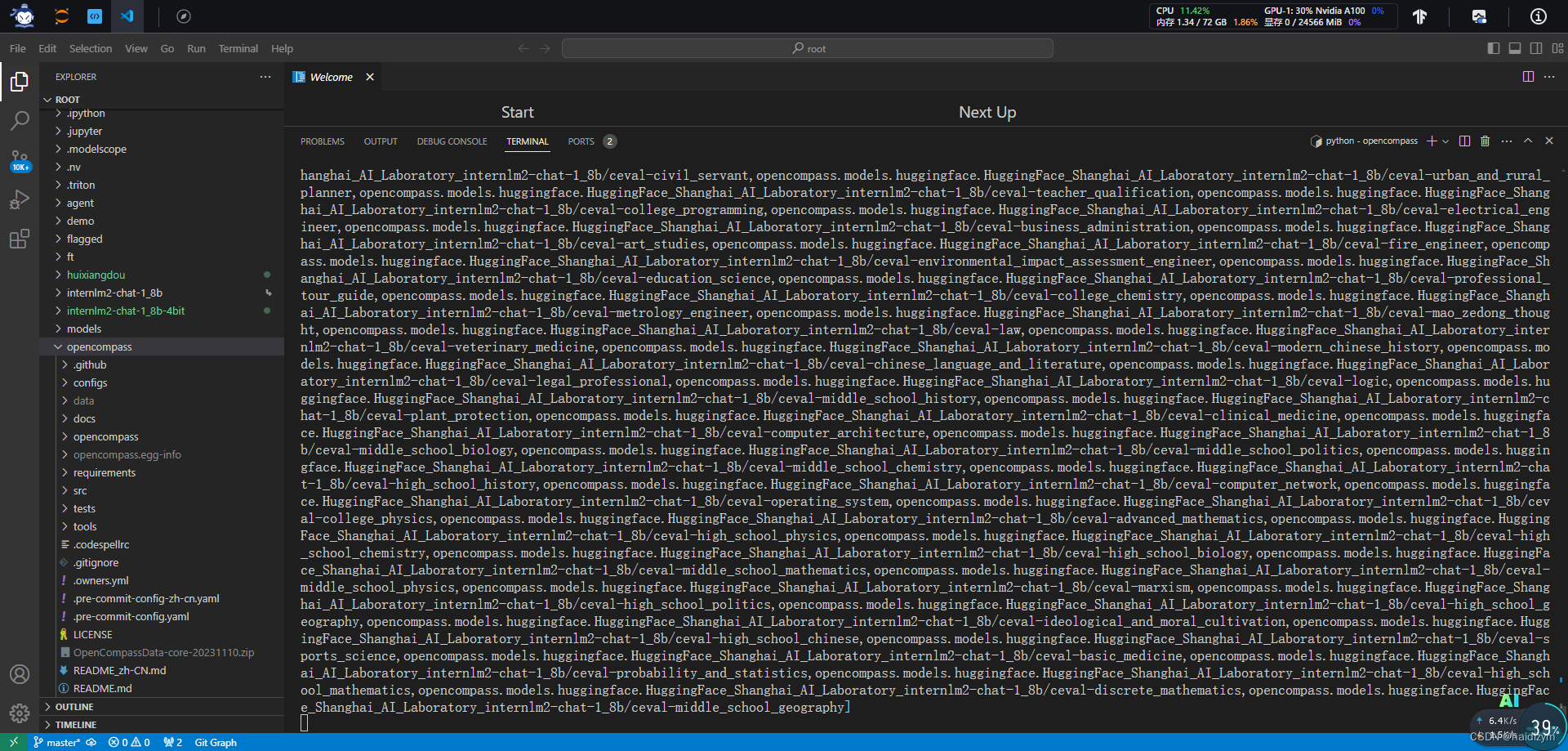Expand the TIMELINE section
The width and height of the screenshot is (1568, 751).
(x=162, y=725)
